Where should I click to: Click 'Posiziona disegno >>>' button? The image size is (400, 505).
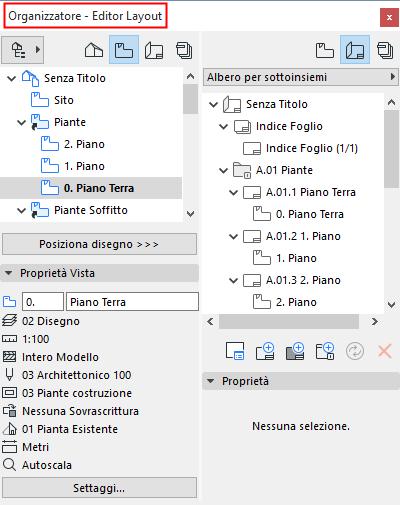point(99,244)
